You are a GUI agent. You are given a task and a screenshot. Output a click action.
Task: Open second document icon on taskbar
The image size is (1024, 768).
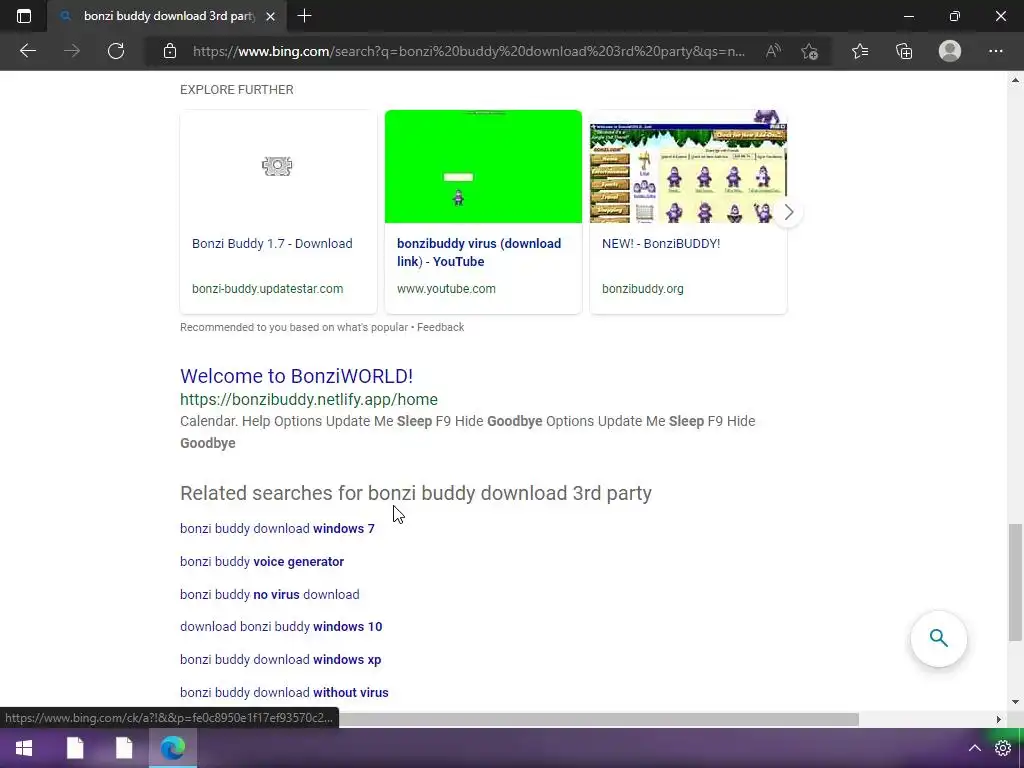tap(124, 748)
